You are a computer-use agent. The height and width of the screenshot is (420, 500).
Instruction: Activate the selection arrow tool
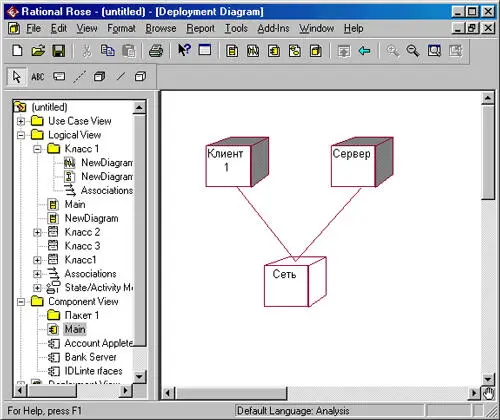pos(17,77)
